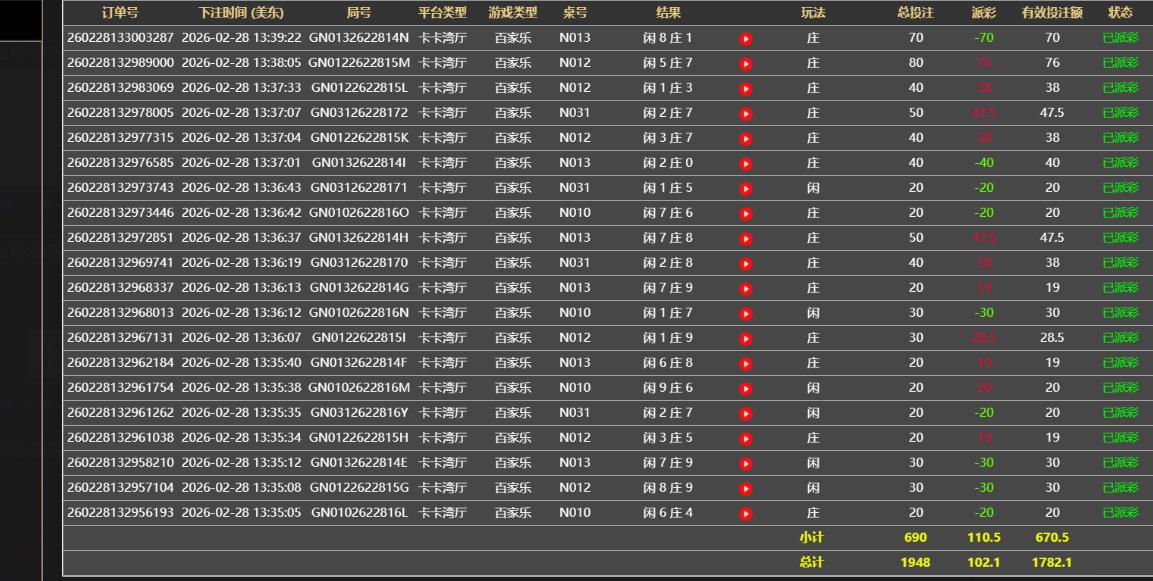Viewport: 1153px width, 581px height.
Task: Play replay for round GN0312622816Y
Action: [745, 414]
